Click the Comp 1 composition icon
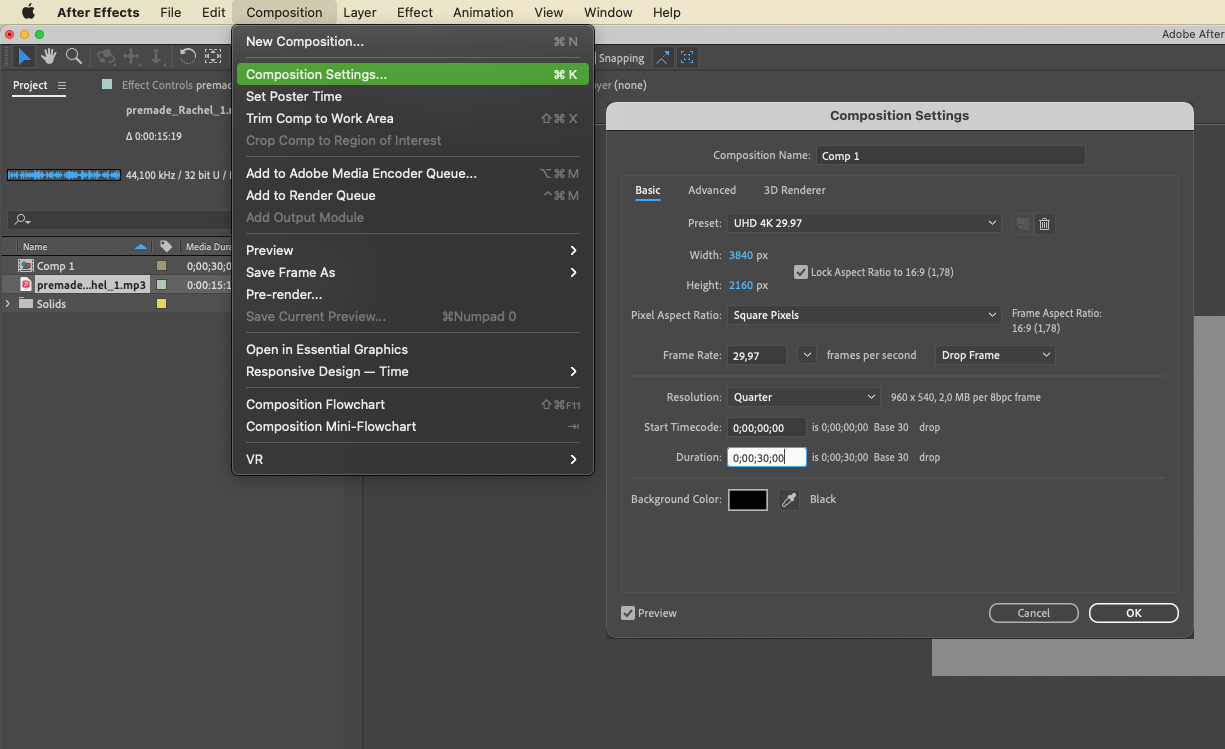The image size is (1225, 749). coord(26,266)
